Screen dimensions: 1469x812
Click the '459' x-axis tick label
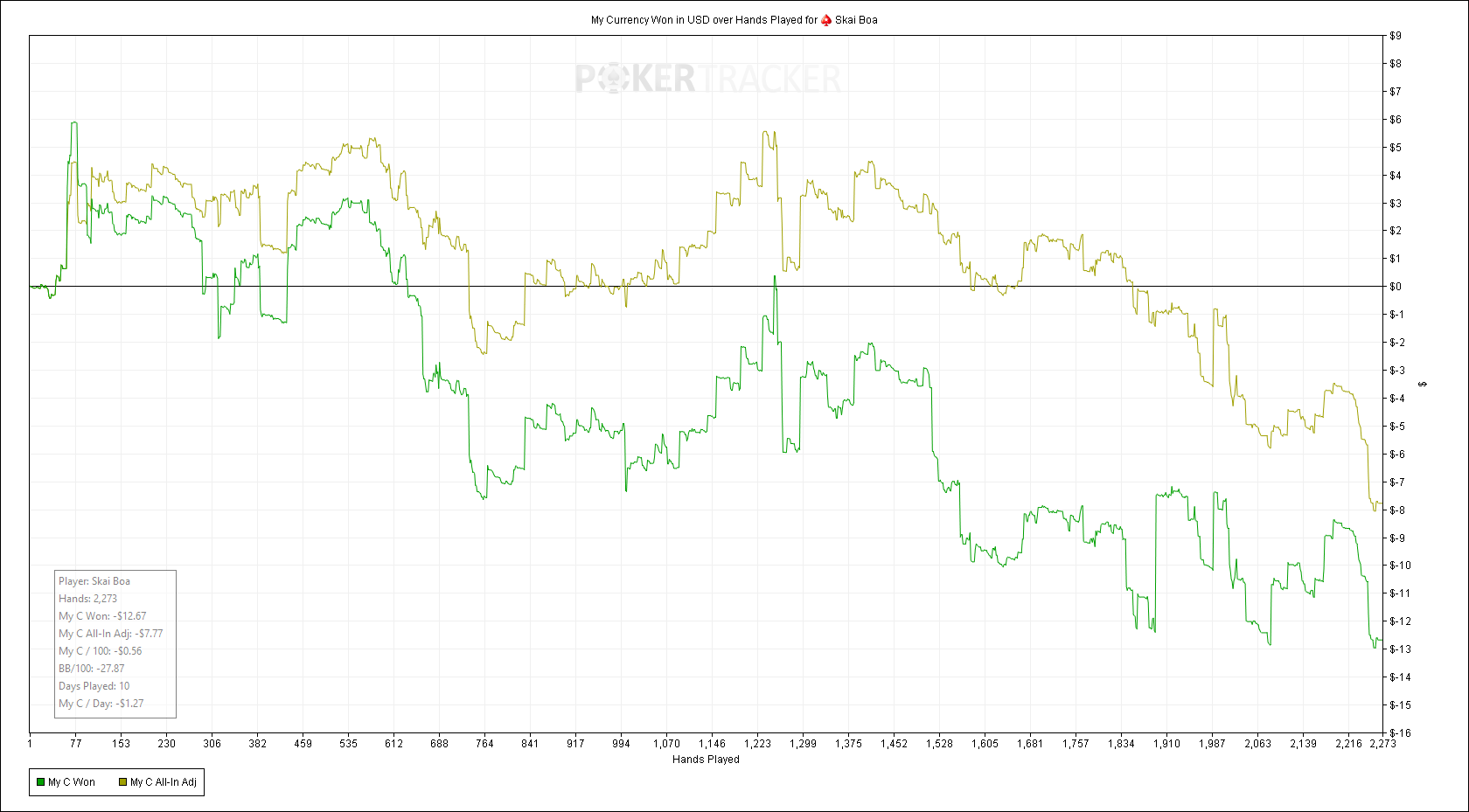click(x=303, y=744)
